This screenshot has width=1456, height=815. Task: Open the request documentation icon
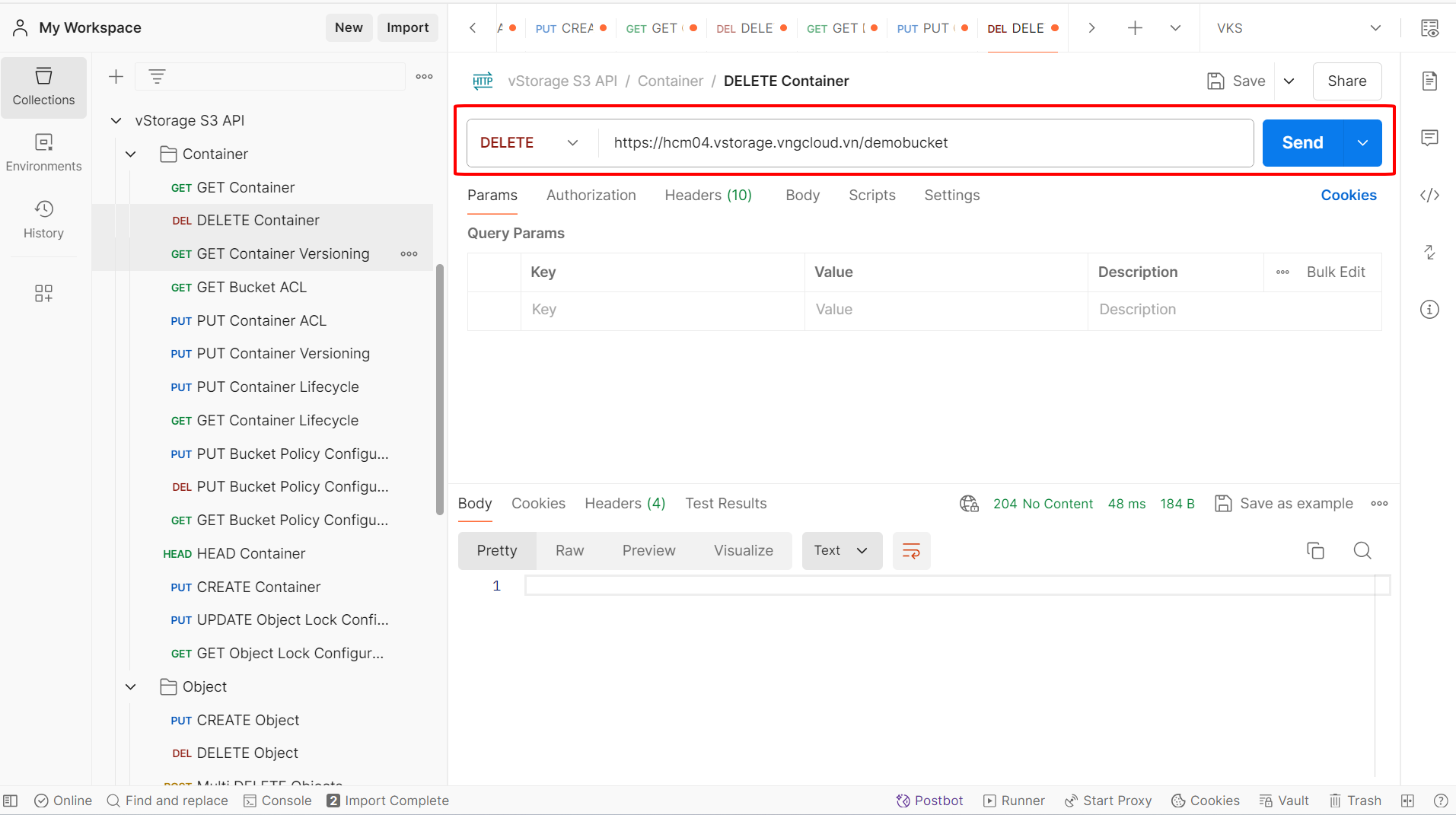(1429, 81)
